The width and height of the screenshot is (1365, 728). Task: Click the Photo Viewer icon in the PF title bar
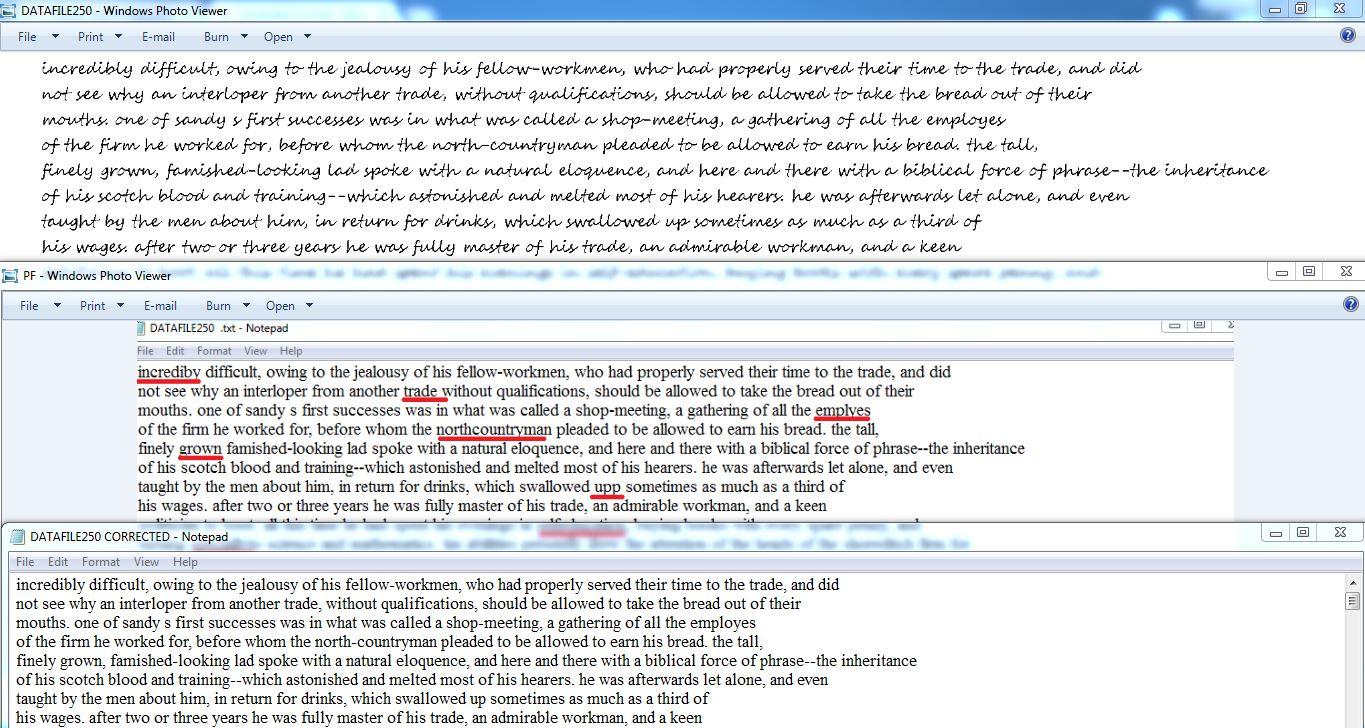12,276
